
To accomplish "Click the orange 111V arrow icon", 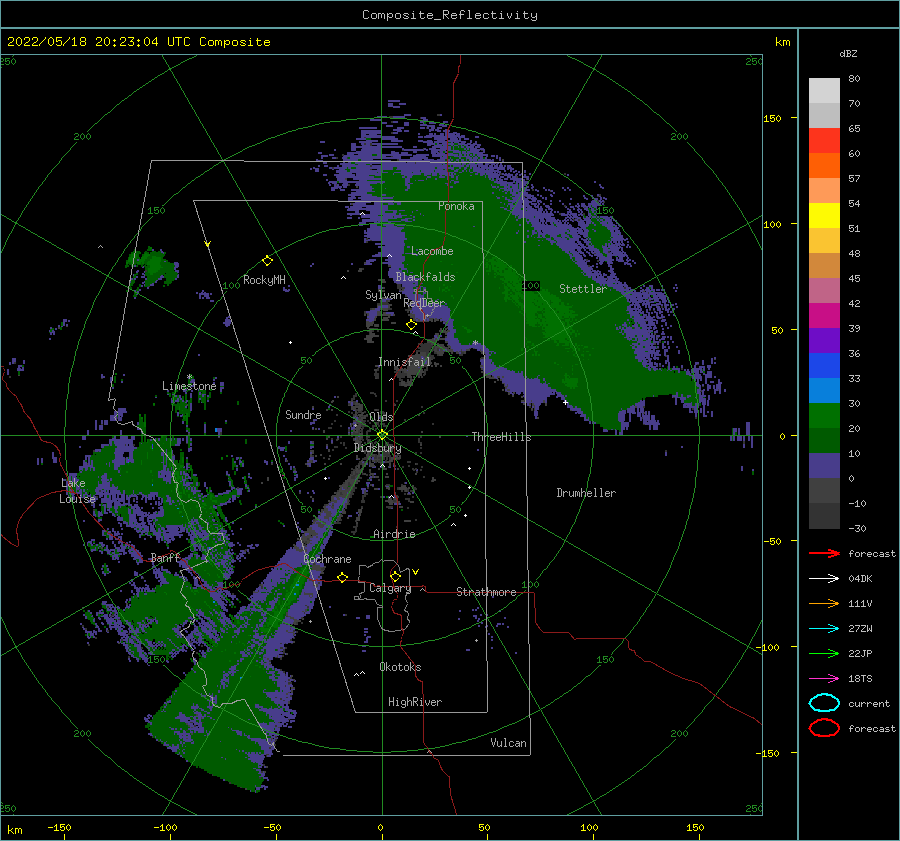I will coord(824,603).
